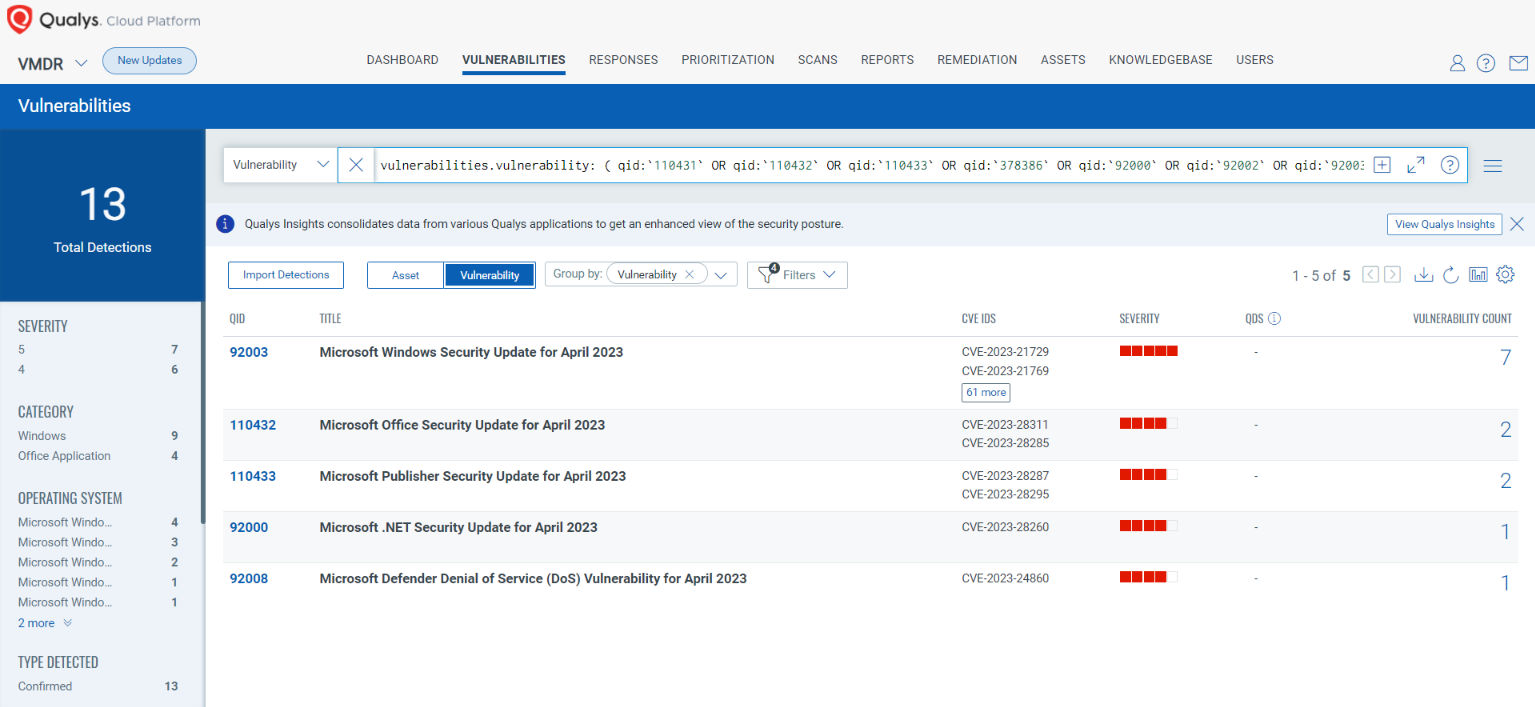Remove the Vulnerability group-by chip
Image resolution: width=1535 pixels, height=707 pixels.
pos(689,274)
